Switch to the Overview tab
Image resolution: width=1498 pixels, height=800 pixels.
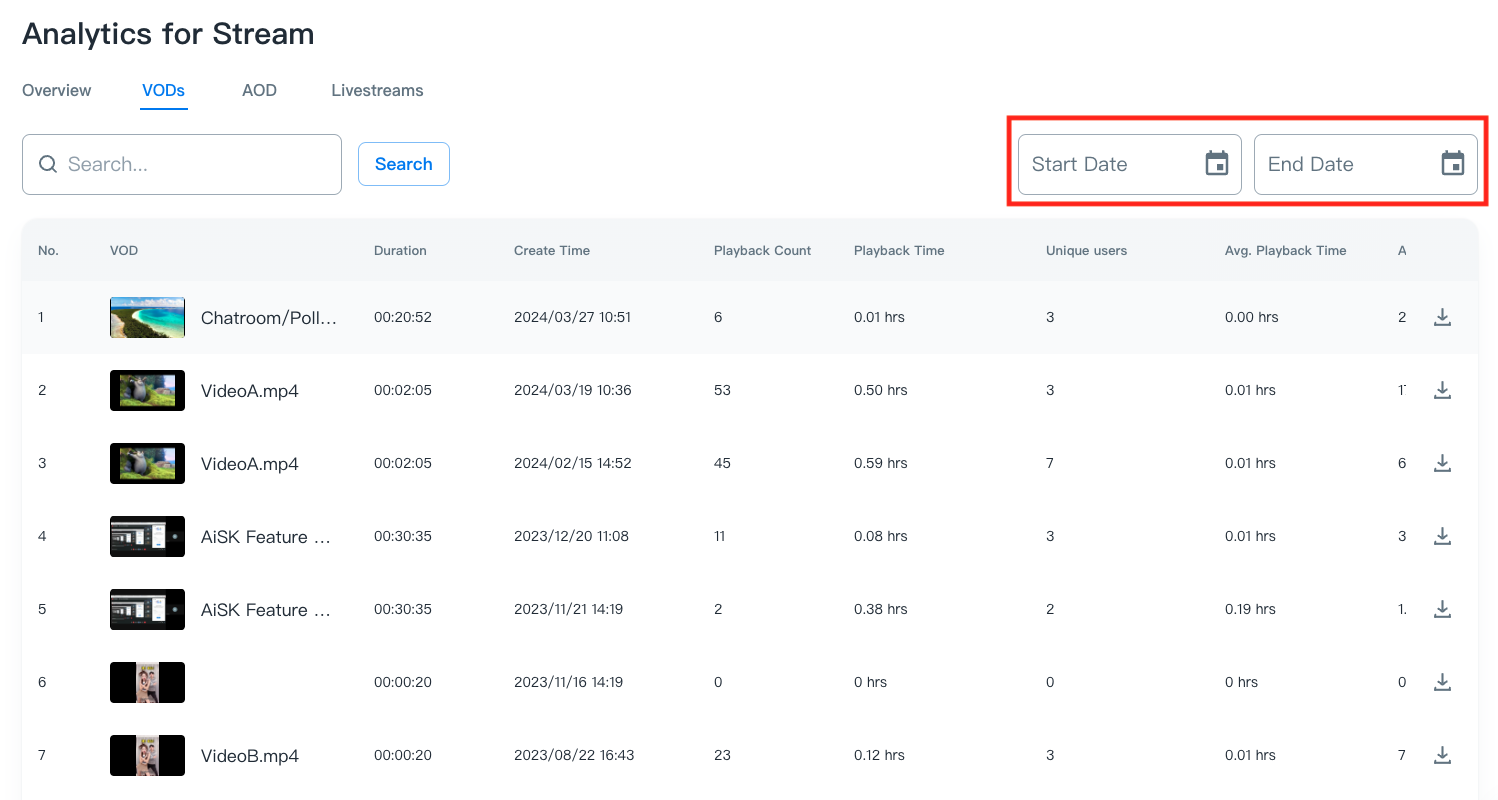pos(57,90)
